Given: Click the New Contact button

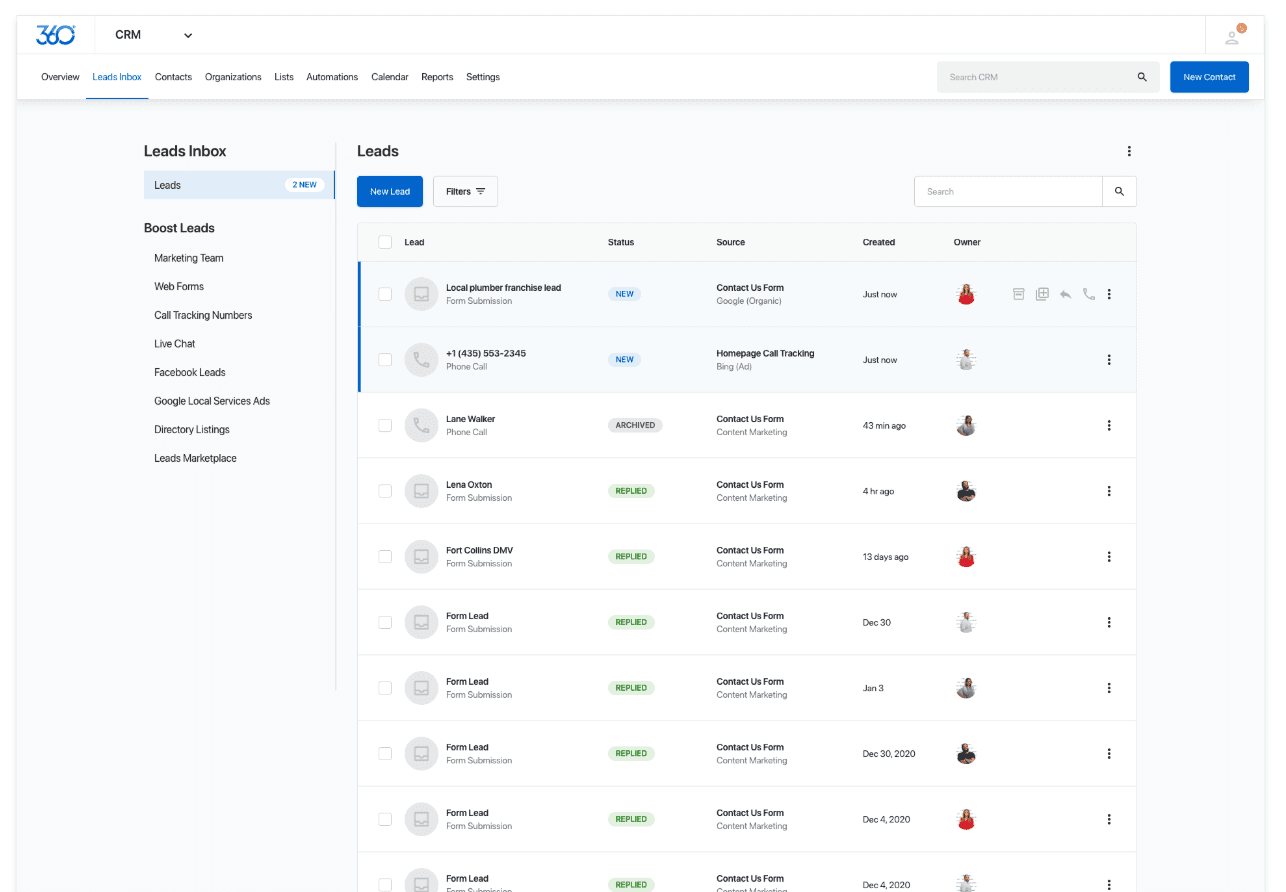Looking at the screenshot, I should [x=1209, y=77].
